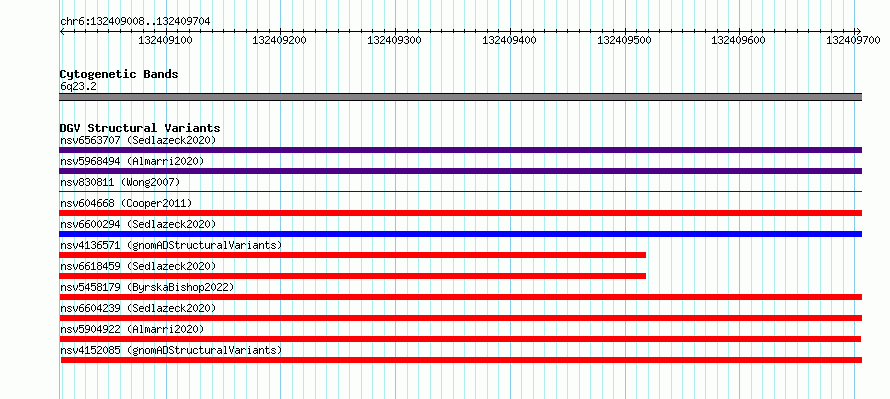The height and width of the screenshot is (399, 890).
Task: Click ruler position 132409500
Action: coord(624,40)
